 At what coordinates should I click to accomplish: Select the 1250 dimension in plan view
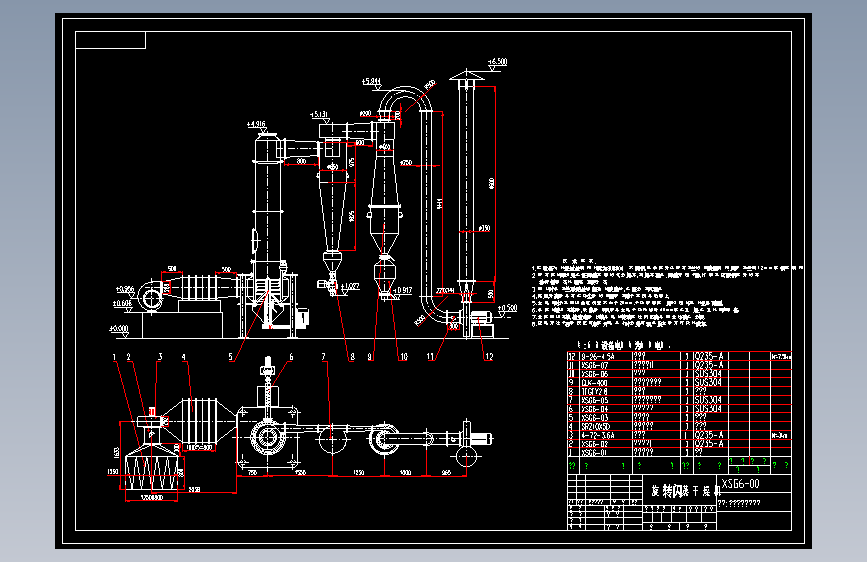pyautogui.click(x=358, y=472)
